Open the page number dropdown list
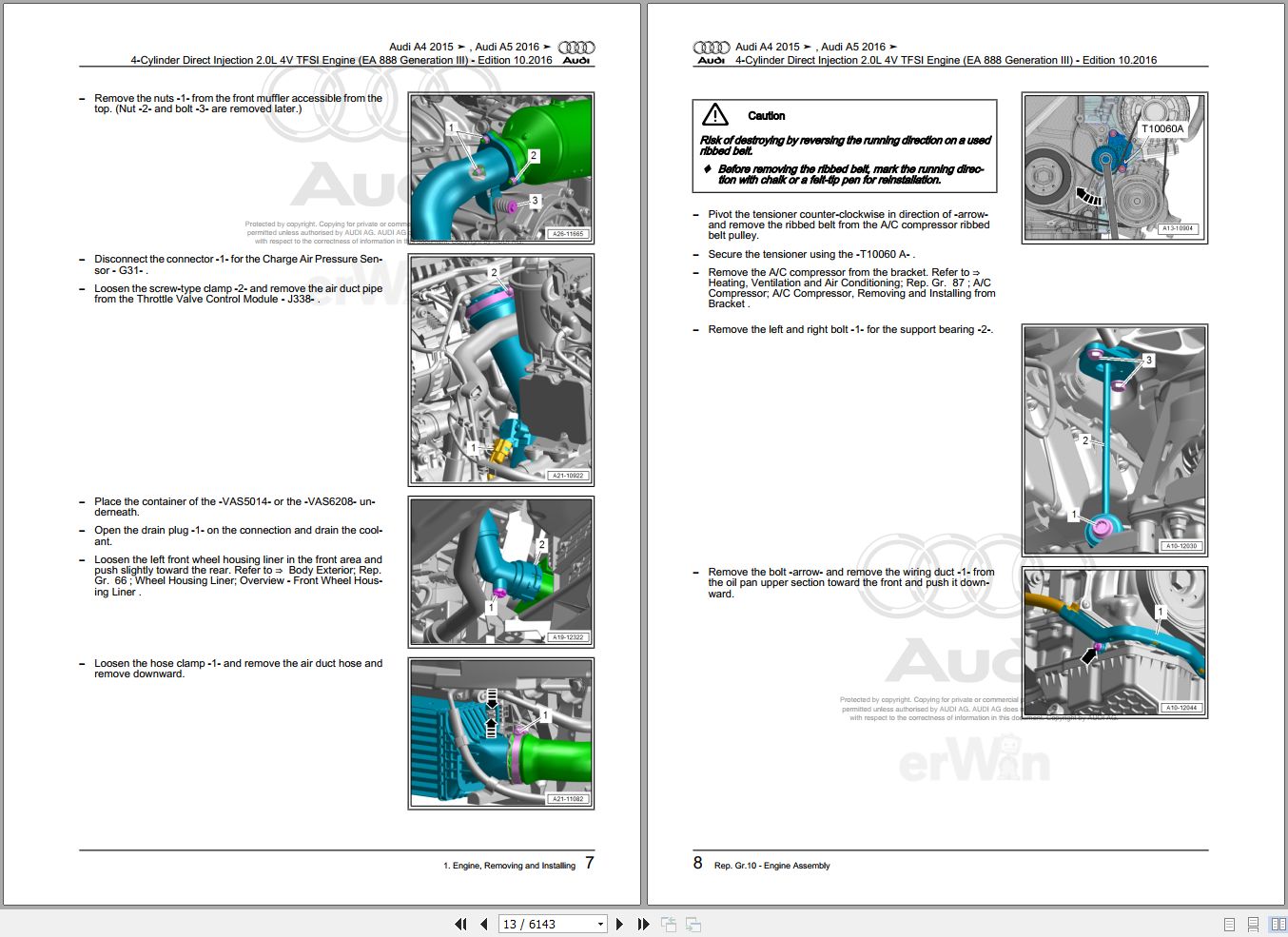The width and height of the screenshot is (1288, 937). pos(600,924)
